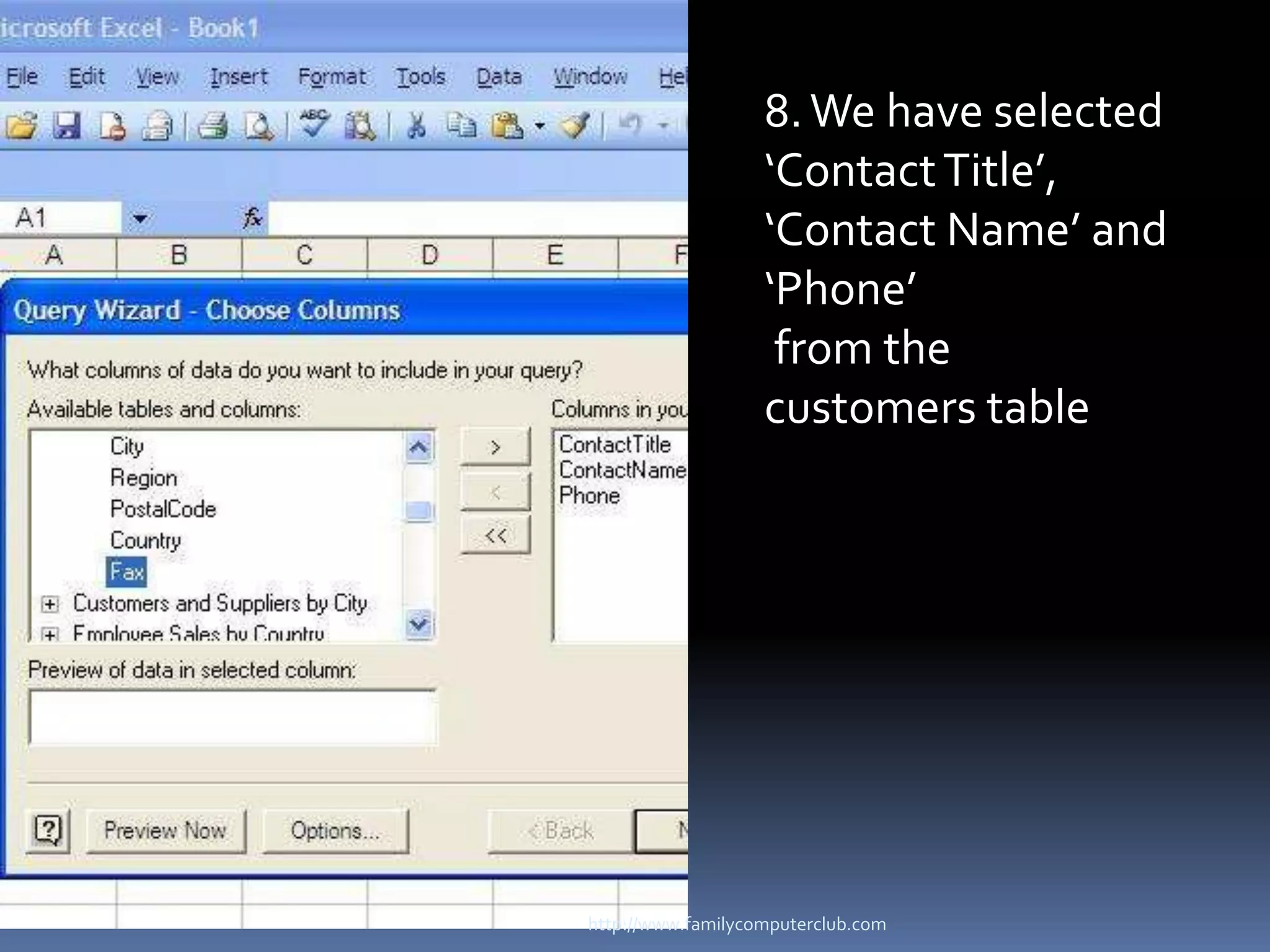Screen dimensions: 1270x952
Task: Click the available columns scroll up arrow
Action: click(419, 447)
